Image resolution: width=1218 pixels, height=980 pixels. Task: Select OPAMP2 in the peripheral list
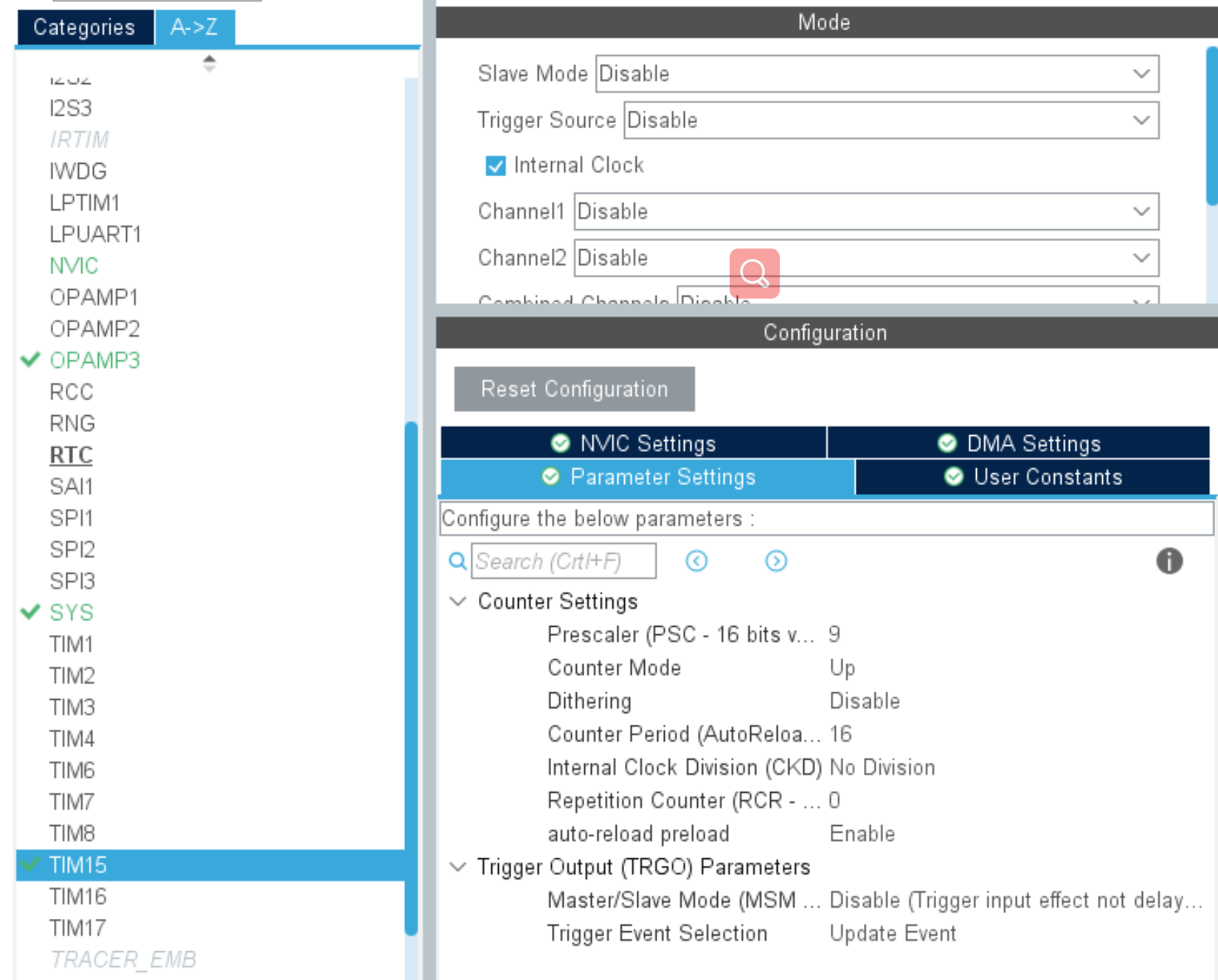[x=94, y=329]
